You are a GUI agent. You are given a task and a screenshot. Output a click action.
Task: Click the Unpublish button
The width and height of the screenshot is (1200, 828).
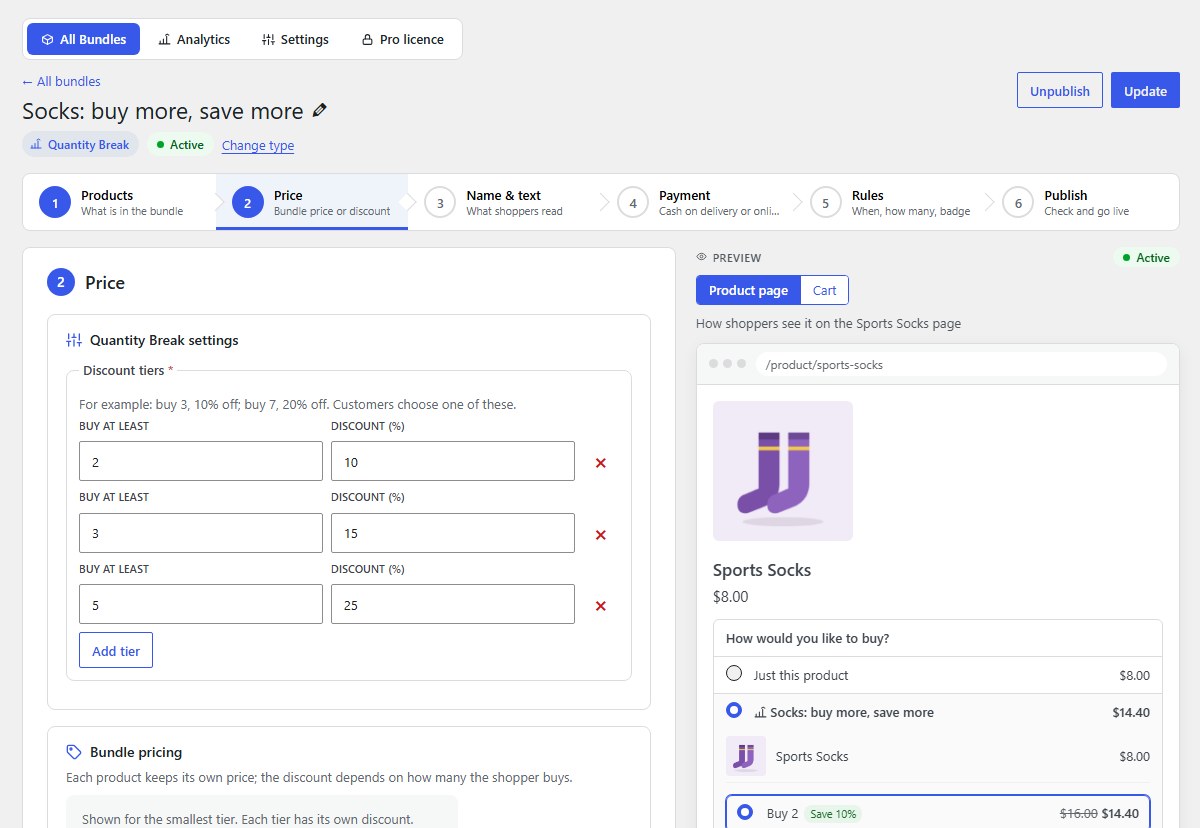[1060, 90]
